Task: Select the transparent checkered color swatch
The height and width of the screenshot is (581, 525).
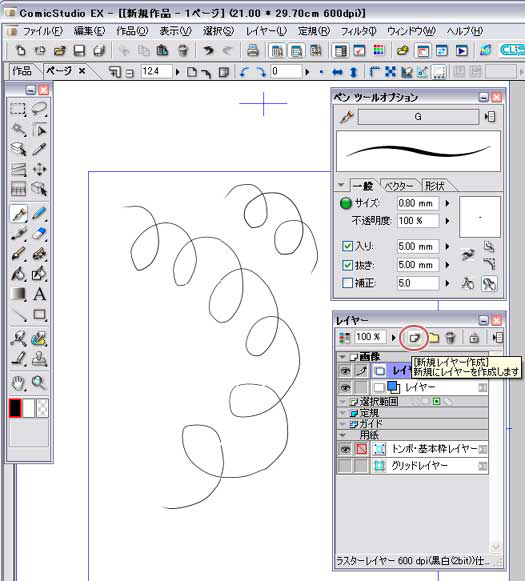Action: (42, 408)
